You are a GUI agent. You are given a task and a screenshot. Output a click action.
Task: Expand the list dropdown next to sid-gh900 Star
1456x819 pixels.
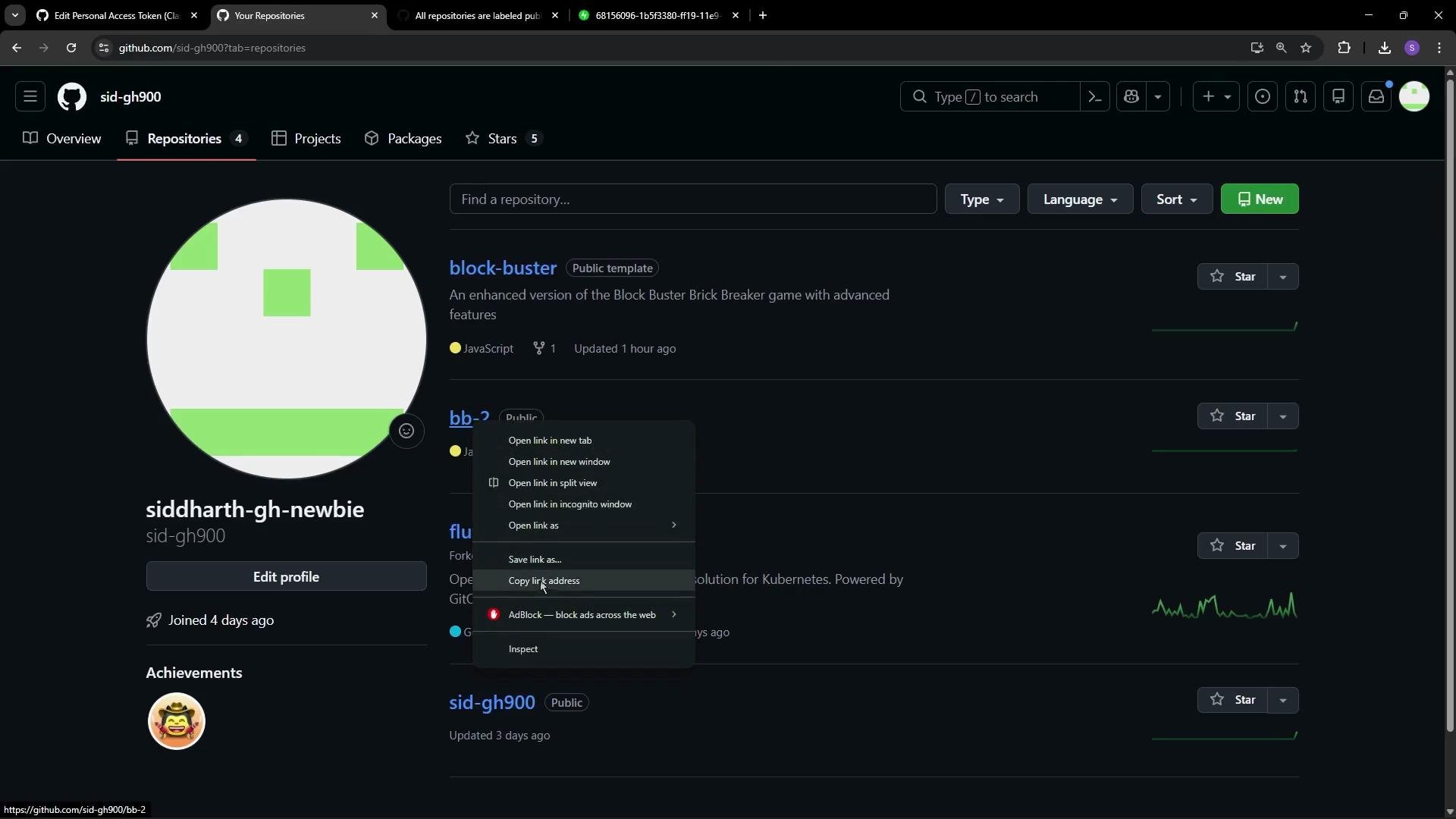coord(1283,699)
